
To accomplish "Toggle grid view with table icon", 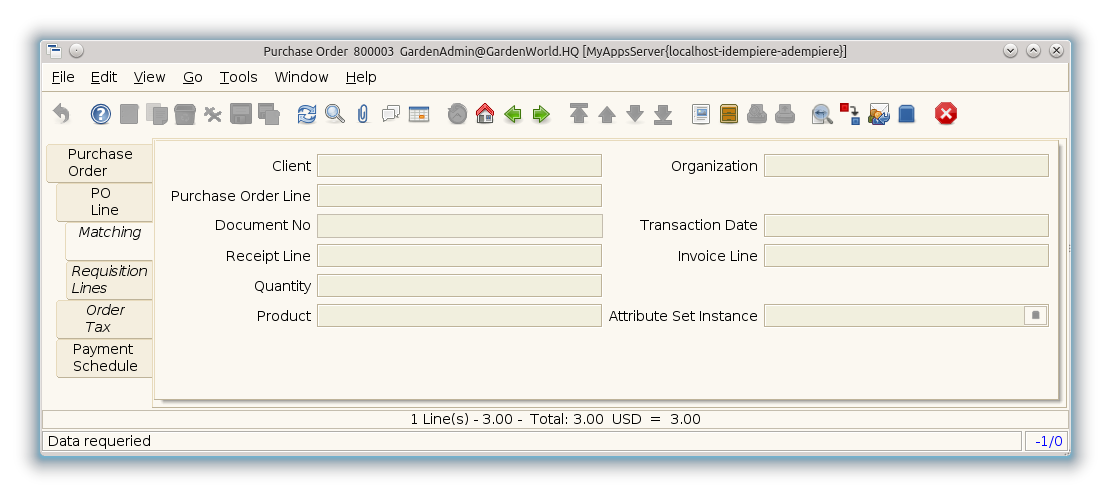I will (418, 114).
